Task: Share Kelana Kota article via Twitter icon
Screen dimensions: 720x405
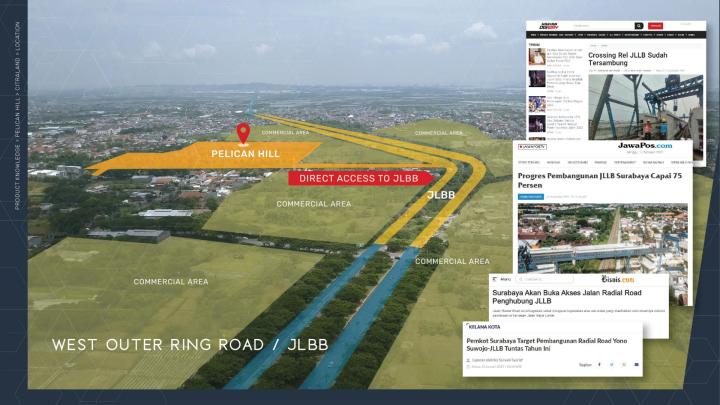Action: click(x=612, y=365)
